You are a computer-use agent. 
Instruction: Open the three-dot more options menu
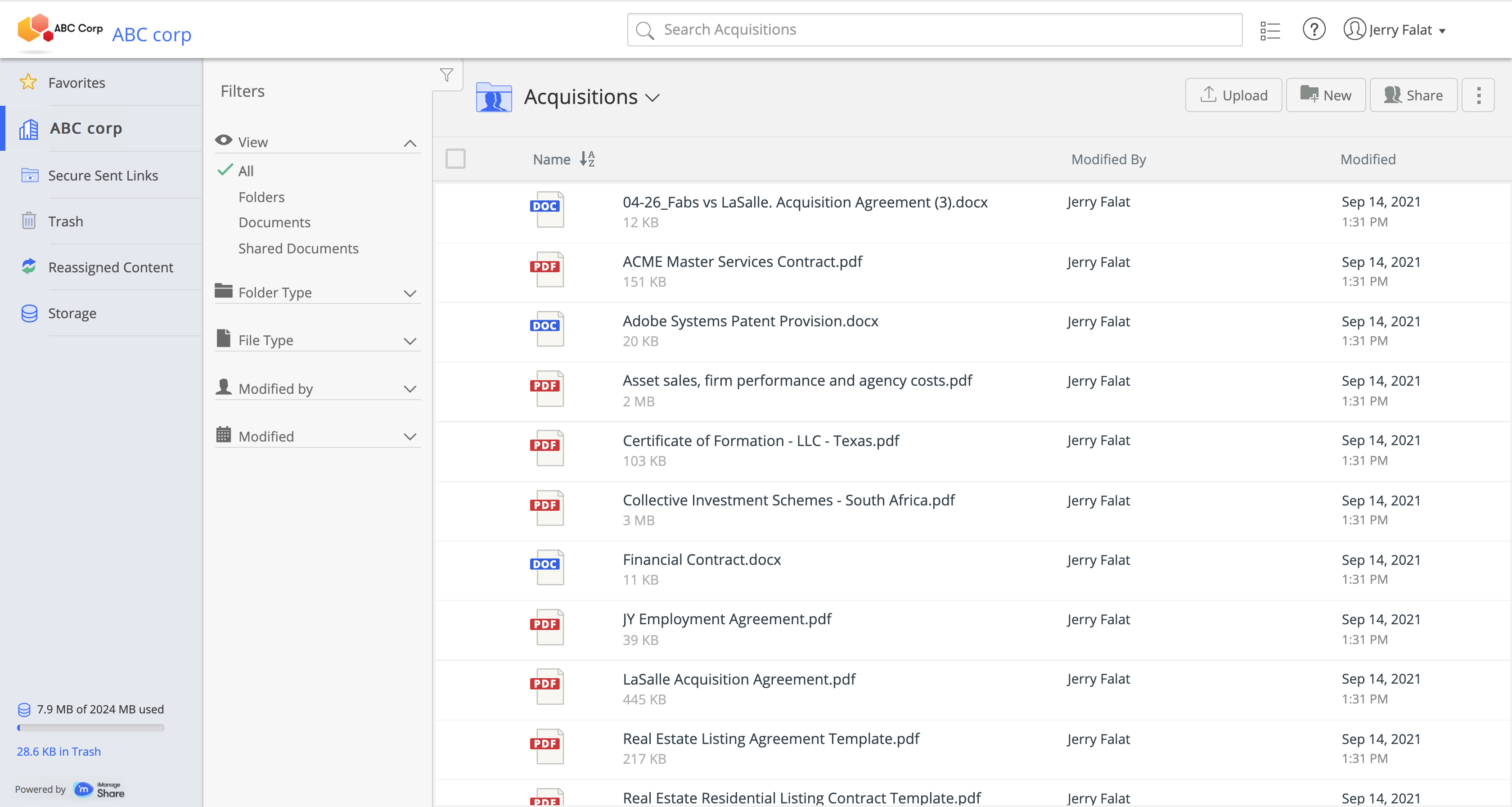1478,95
